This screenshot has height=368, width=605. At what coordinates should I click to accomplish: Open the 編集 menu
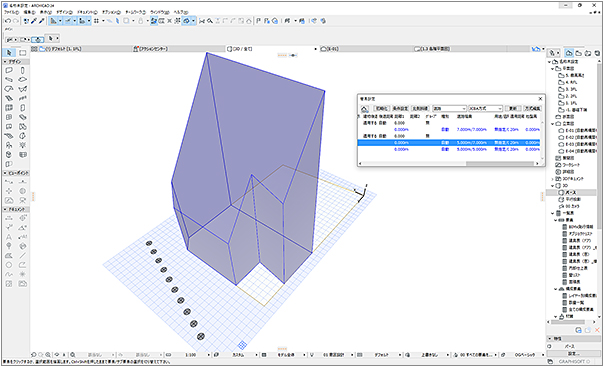(x=29, y=12)
